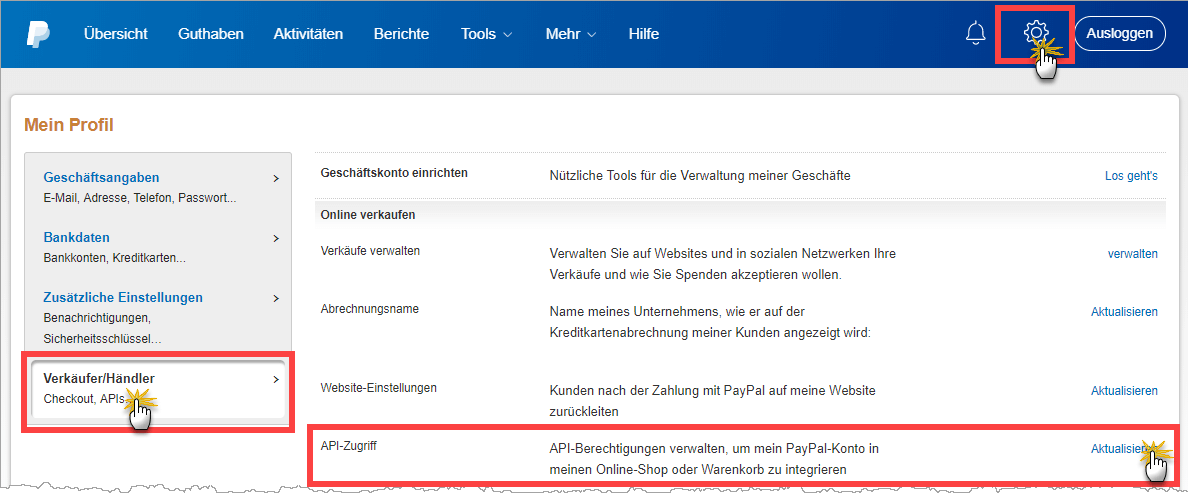Click 'Checkout, APIs' subtitle text
Image resolution: width=1188 pixels, height=493 pixels.
point(85,399)
